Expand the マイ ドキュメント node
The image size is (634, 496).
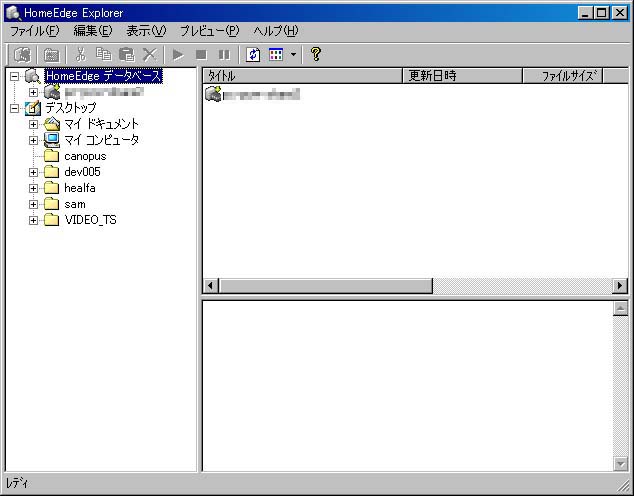click(34, 124)
